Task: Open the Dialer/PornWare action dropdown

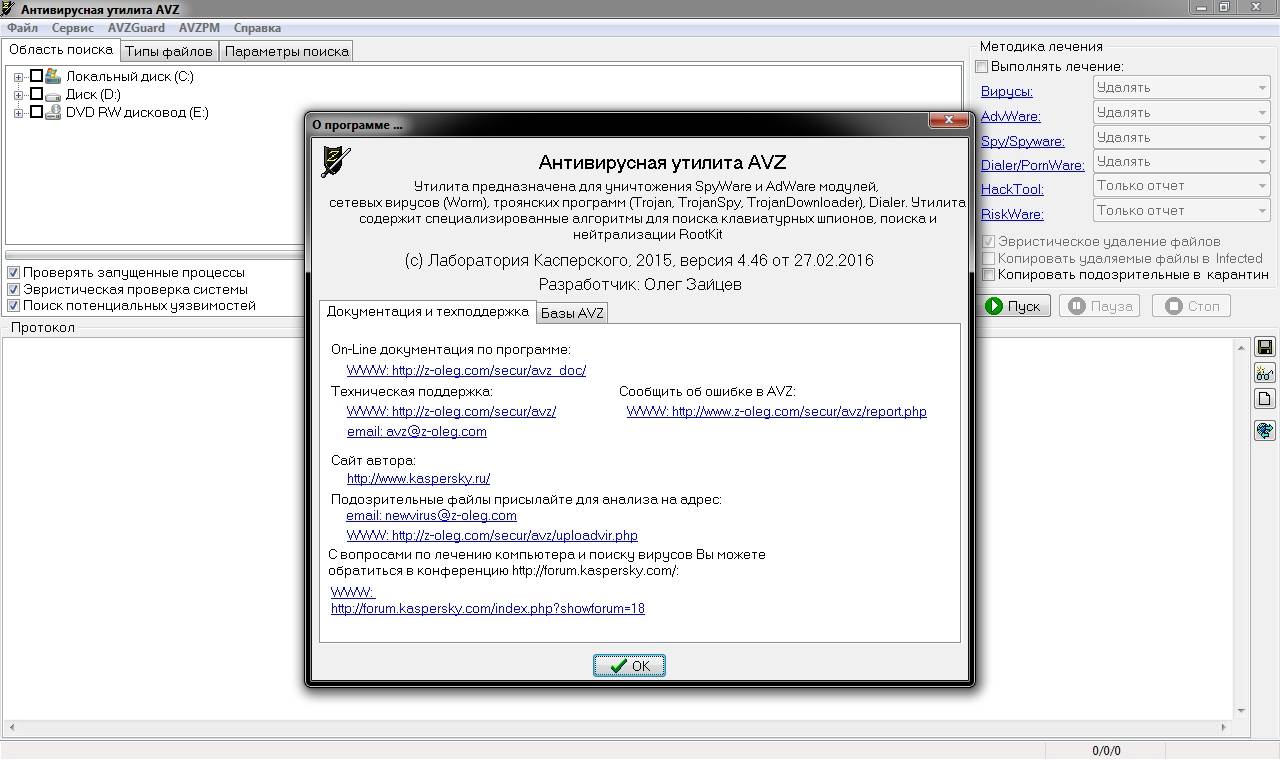Action: pos(1181,161)
